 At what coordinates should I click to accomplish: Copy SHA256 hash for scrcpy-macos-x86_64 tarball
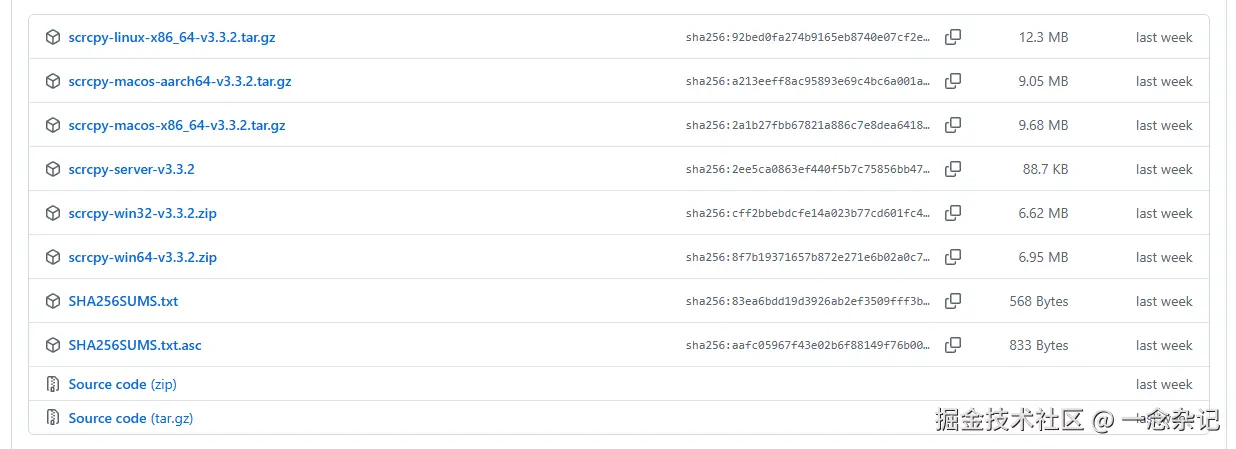coord(953,125)
